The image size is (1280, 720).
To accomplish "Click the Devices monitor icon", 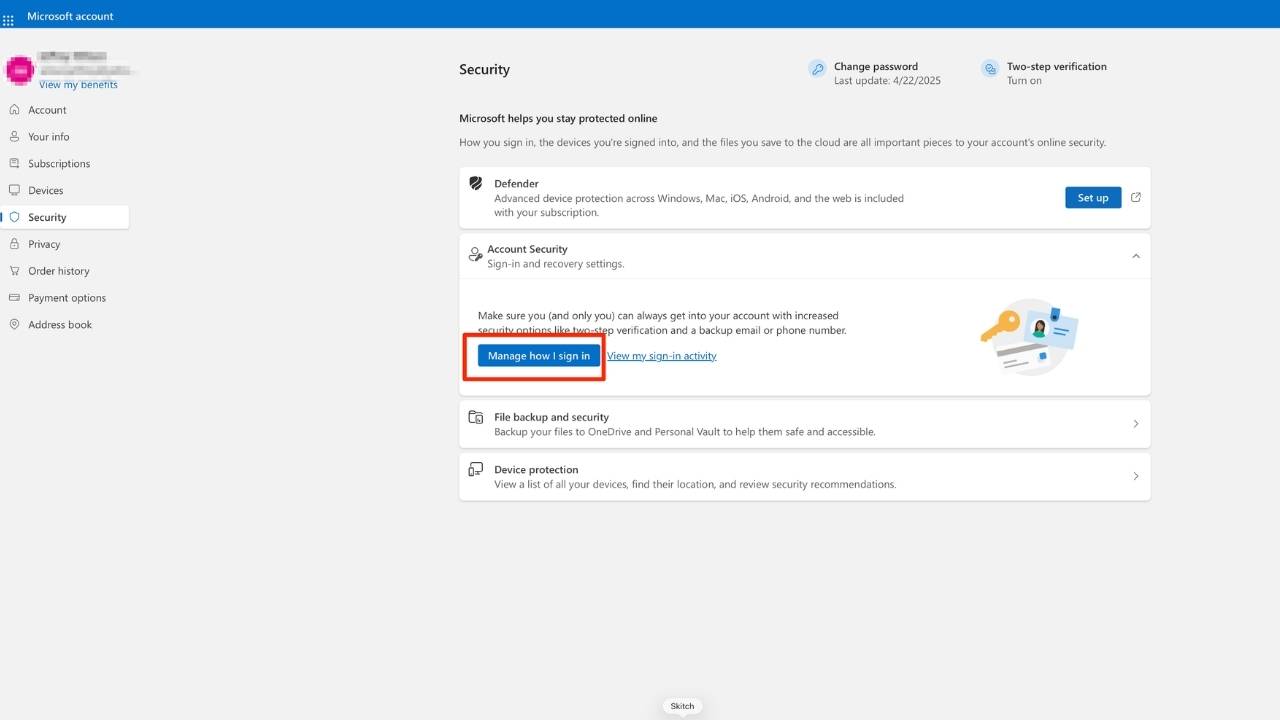I will coord(14,190).
